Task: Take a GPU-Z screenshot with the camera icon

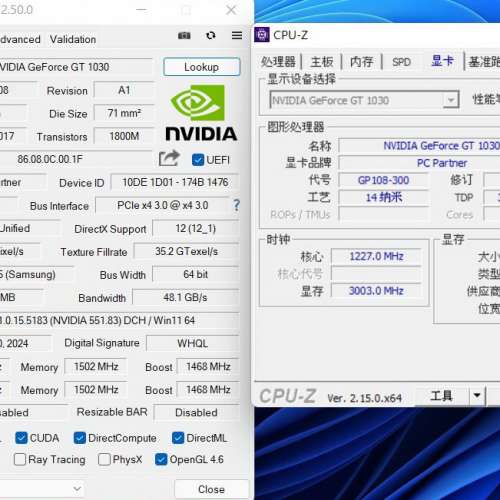Action: [x=184, y=35]
